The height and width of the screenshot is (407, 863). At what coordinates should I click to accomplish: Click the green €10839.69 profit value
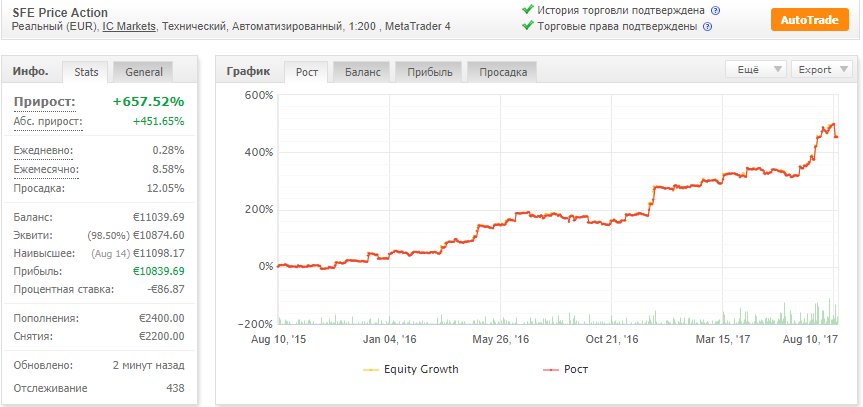coord(159,271)
